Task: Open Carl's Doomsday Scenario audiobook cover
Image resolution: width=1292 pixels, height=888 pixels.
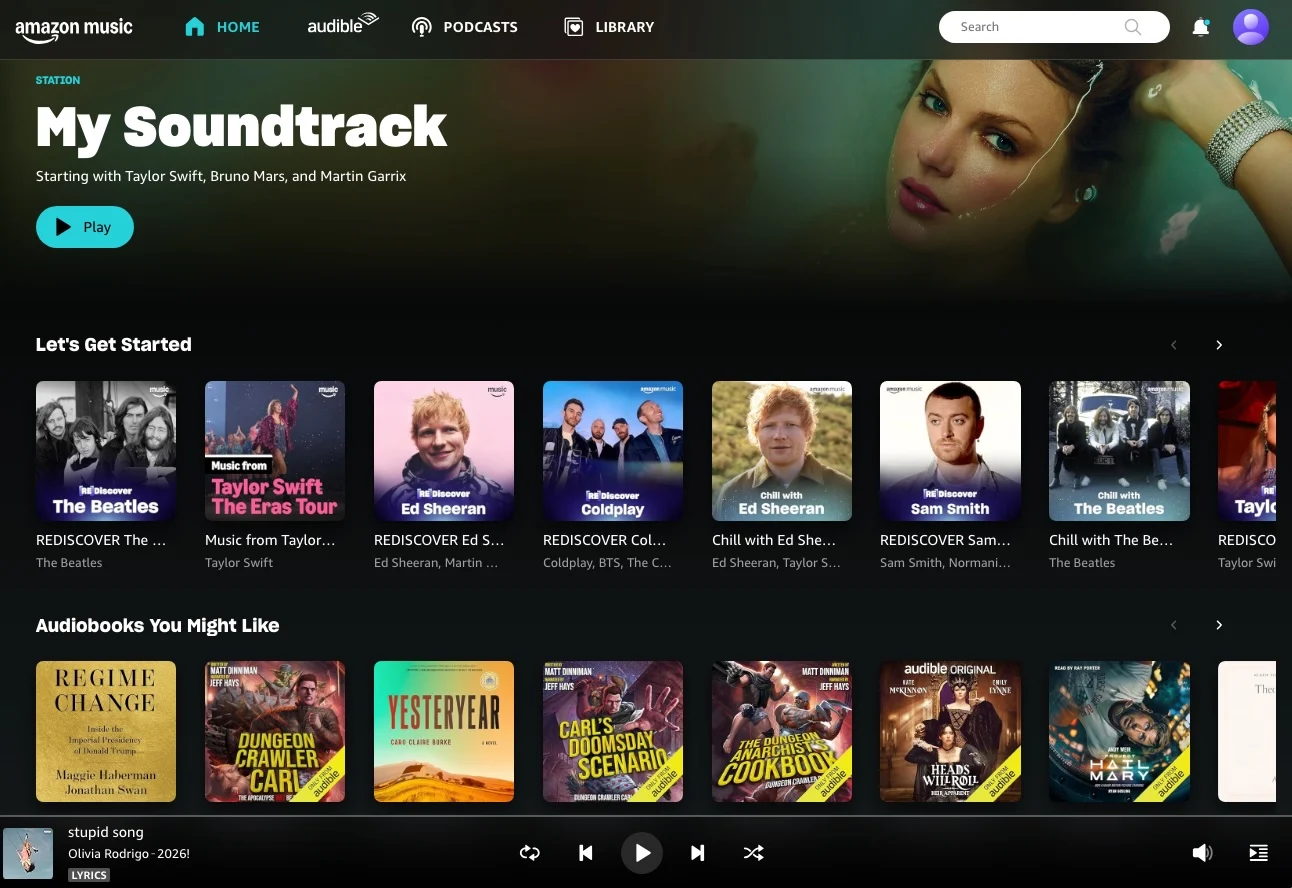Action: pyautogui.click(x=613, y=731)
